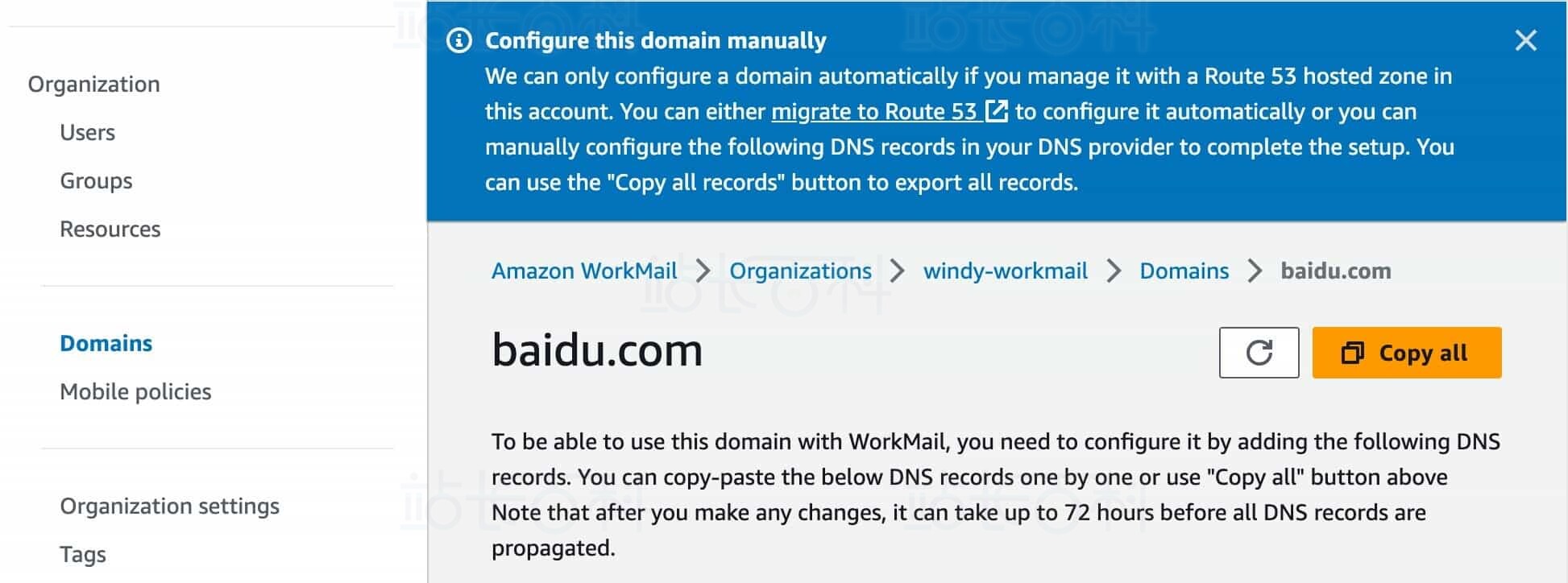Viewport: 1568px width, 583px height.
Task: Open Users in the sidebar
Action: (x=87, y=132)
